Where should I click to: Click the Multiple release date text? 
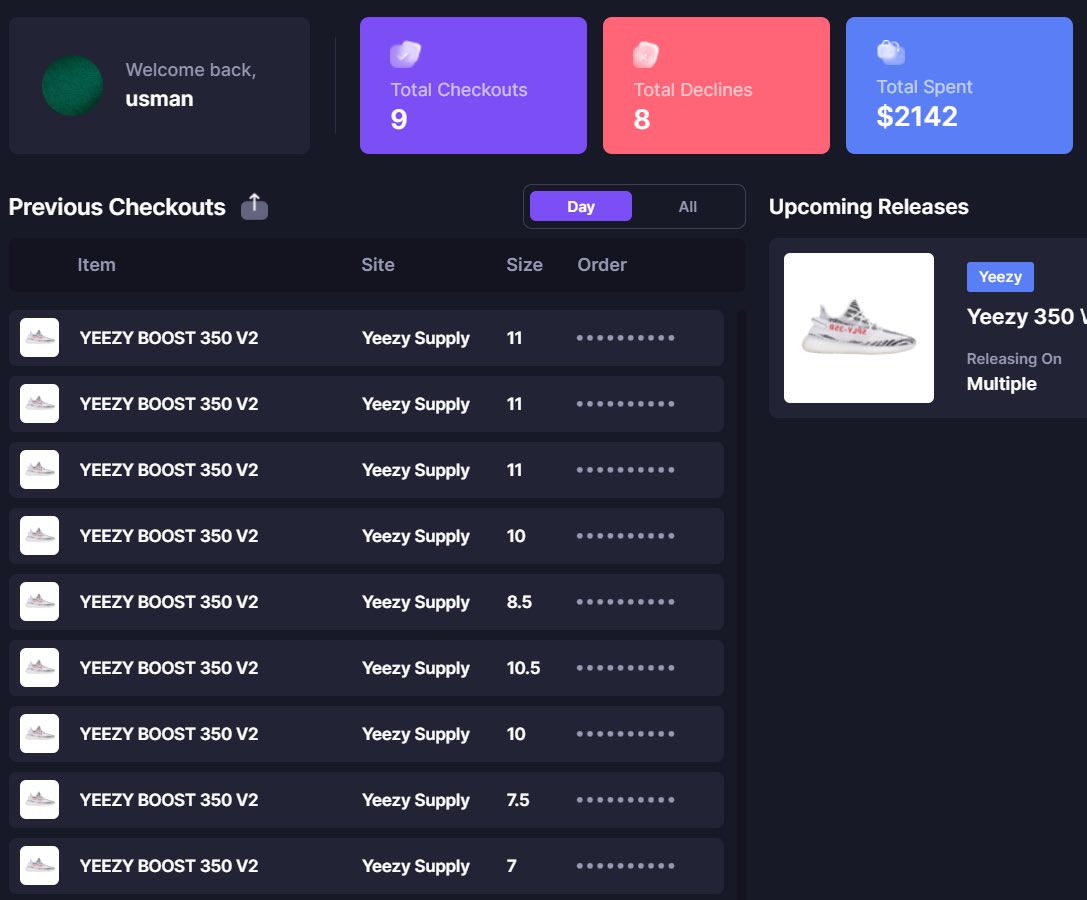[x=1002, y=384]
